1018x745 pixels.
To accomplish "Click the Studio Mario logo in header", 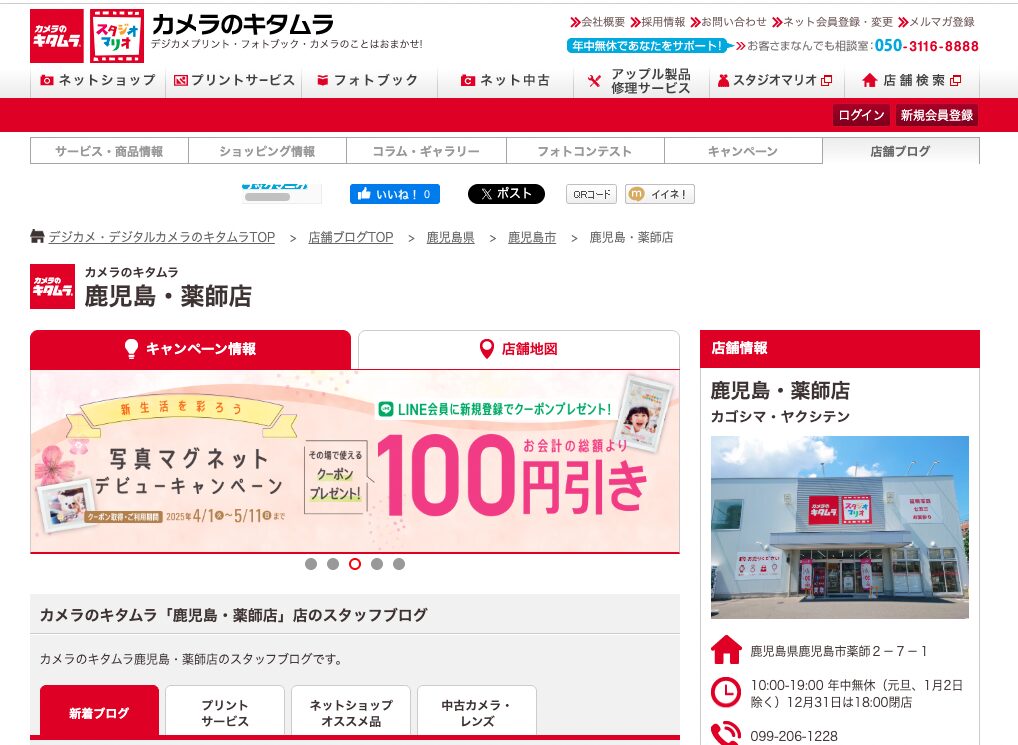I will (117, 36).
